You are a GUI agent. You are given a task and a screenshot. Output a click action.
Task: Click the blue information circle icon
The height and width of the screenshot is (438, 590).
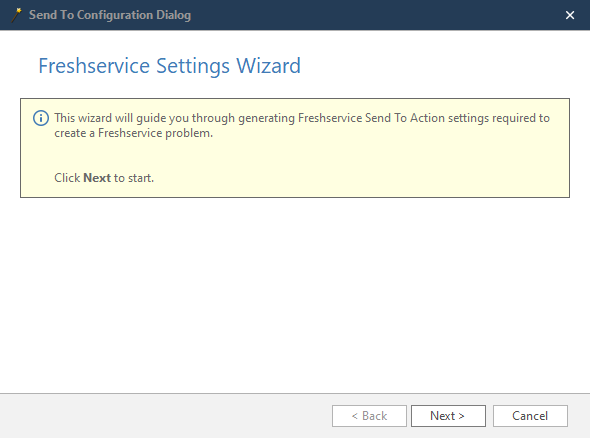click(41, 118)
